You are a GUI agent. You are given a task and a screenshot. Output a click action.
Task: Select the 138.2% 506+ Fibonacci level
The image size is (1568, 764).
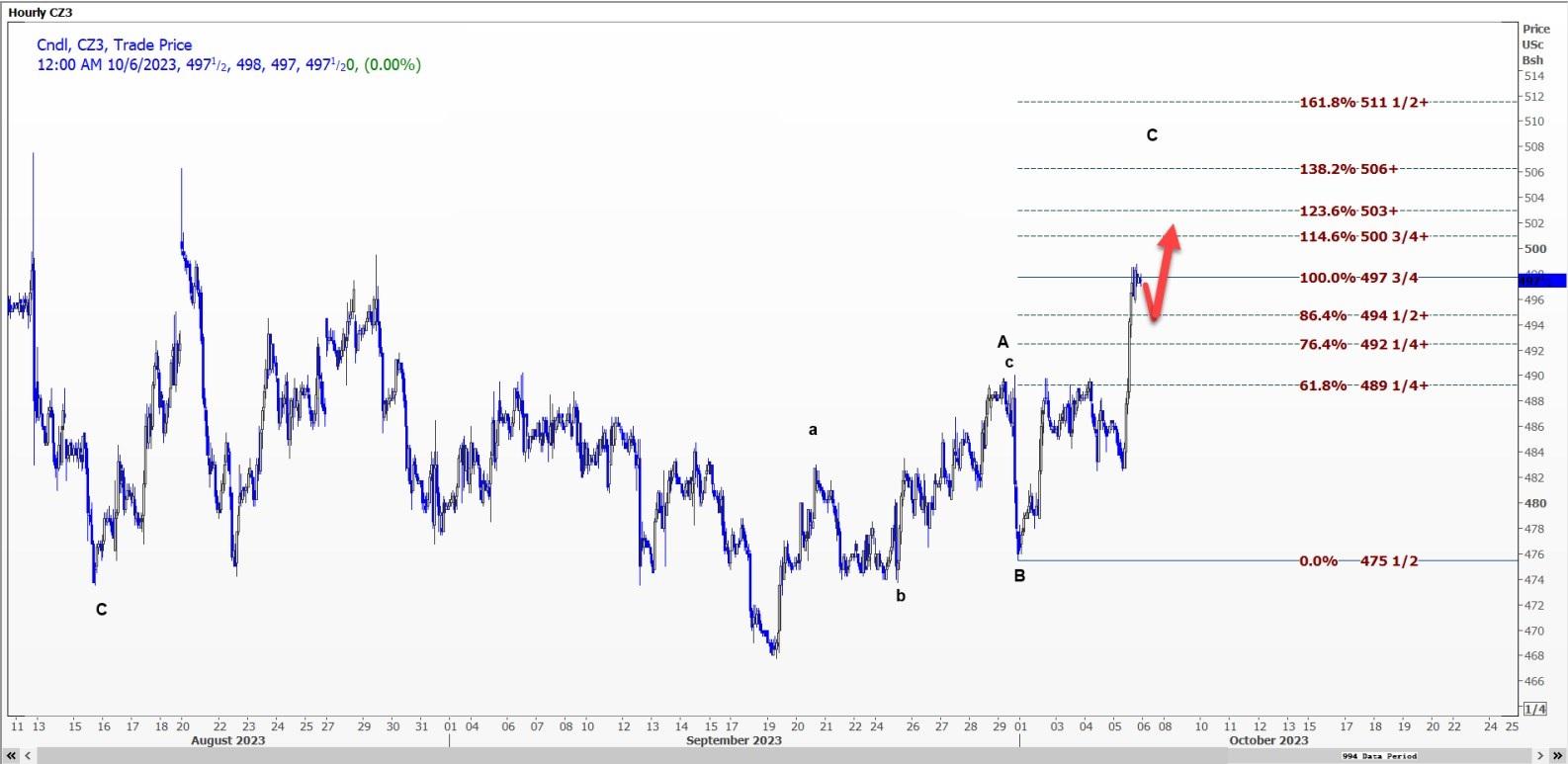[1349, 169]
